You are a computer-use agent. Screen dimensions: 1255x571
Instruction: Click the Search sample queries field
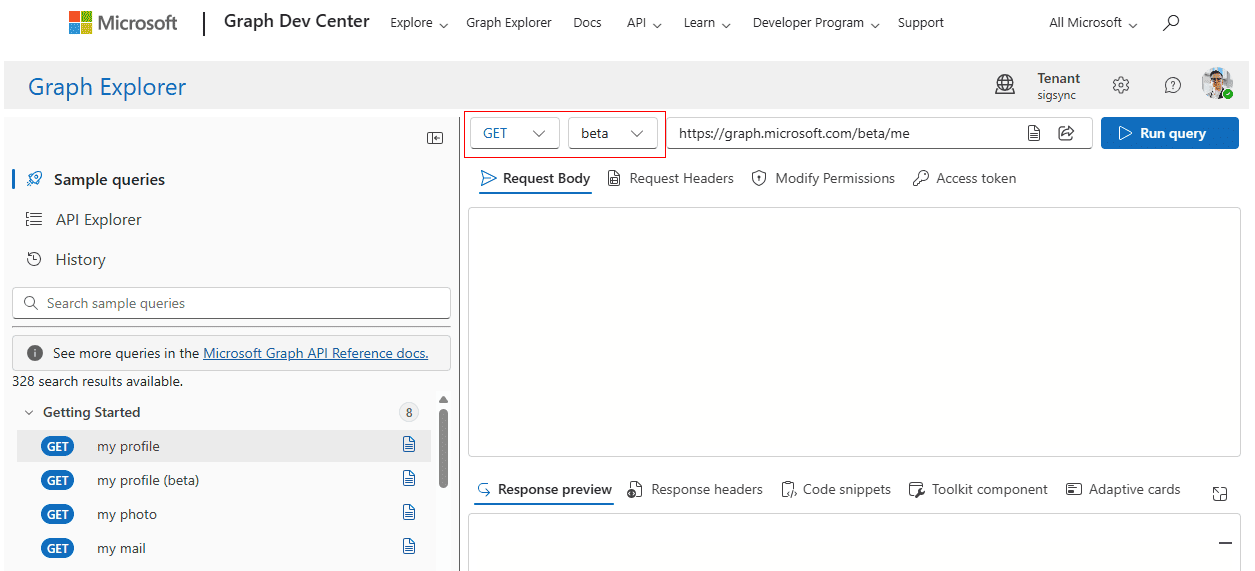(231, 303)
